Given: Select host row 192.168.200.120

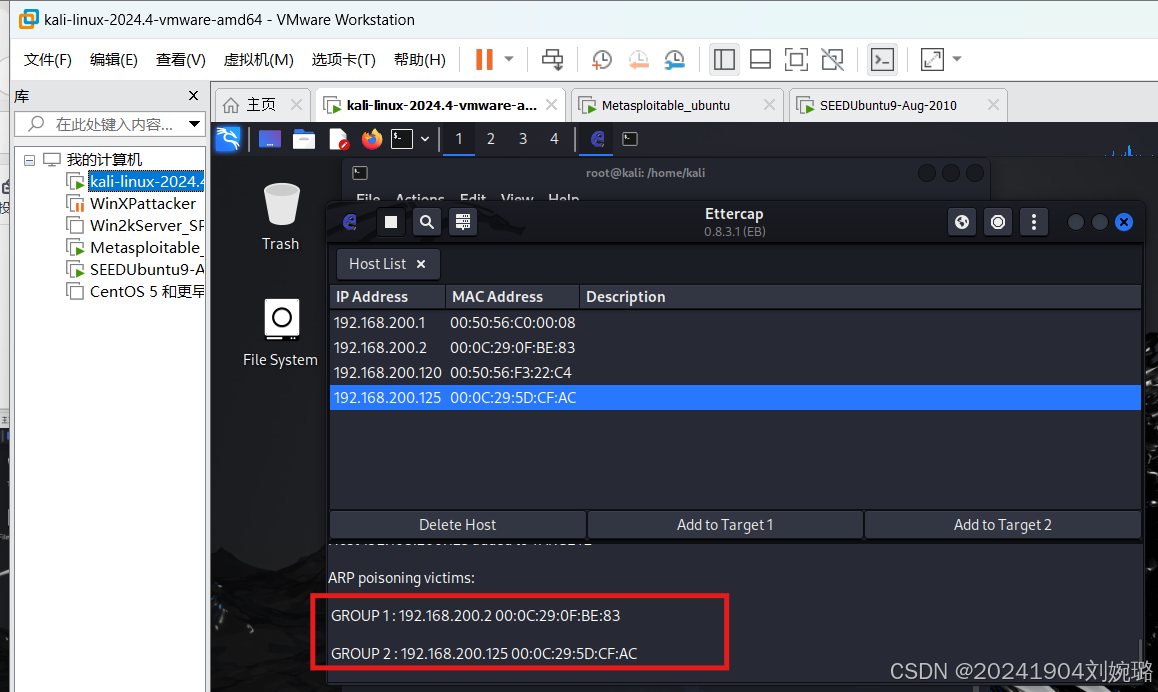Looking at the screenshot, I should coord(735,373).
